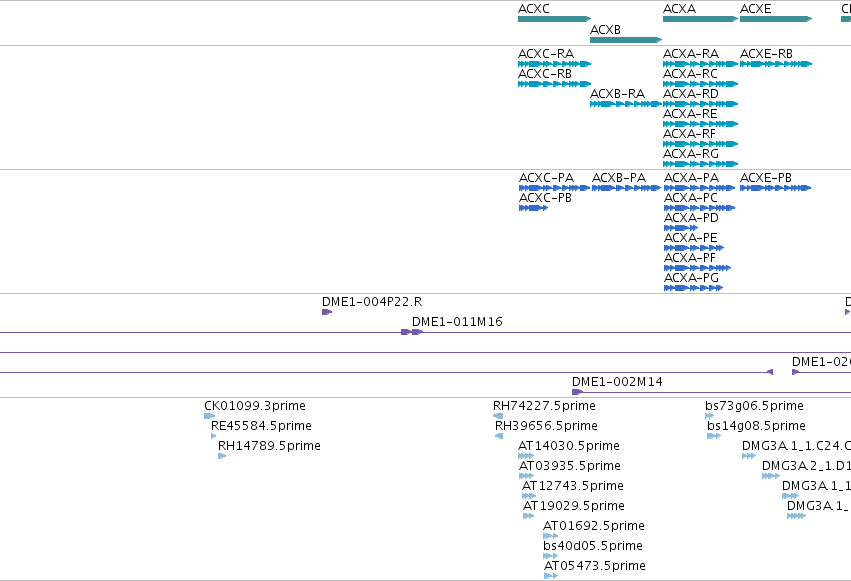Select protein ACXA-PD
Screen dimensions: 851x581
pyautogui.click(x=681, y=228)
